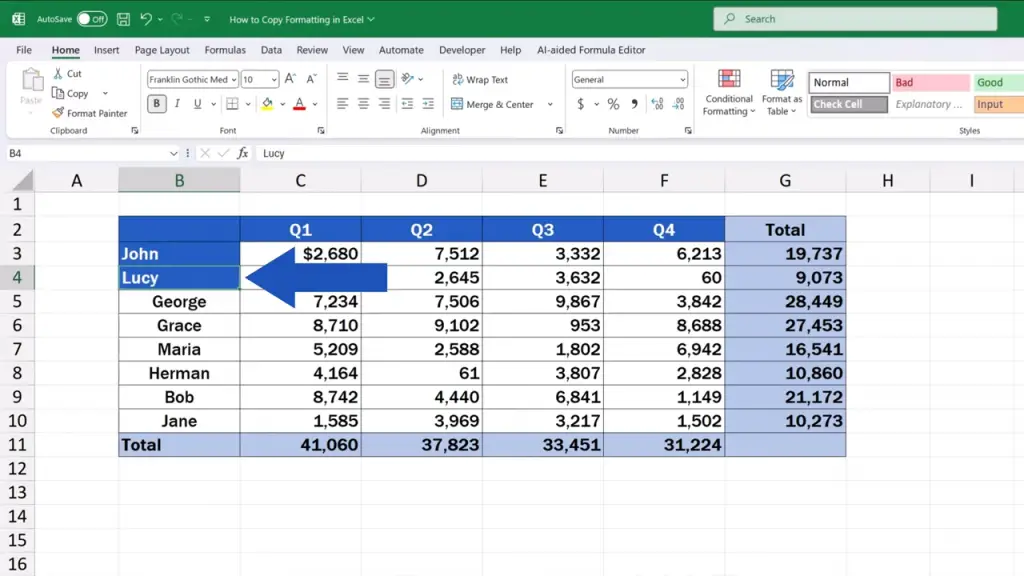Image resolution: width=1024 pixels, height=576 pixels.
Task: Apply Percent Style number format
Action: 613,104
